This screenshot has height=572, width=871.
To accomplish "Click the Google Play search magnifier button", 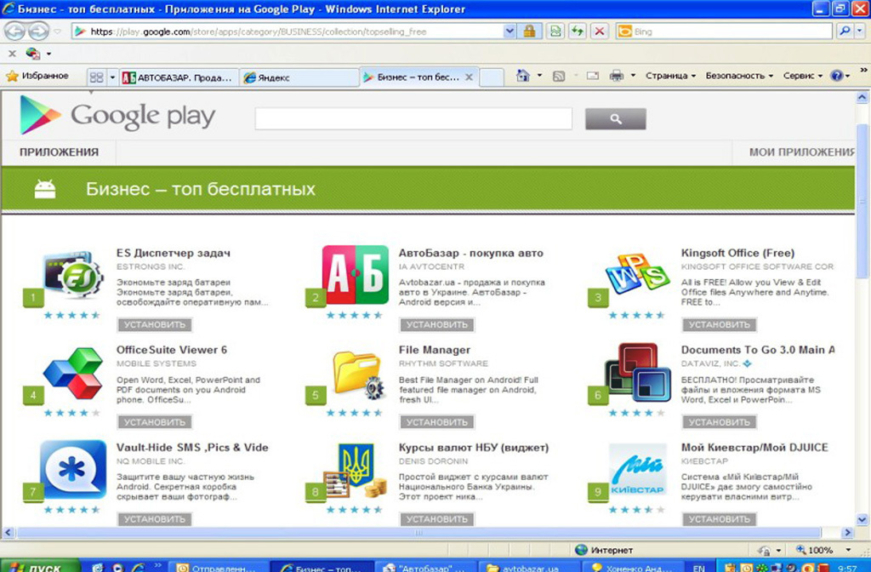I will point(615,119).
